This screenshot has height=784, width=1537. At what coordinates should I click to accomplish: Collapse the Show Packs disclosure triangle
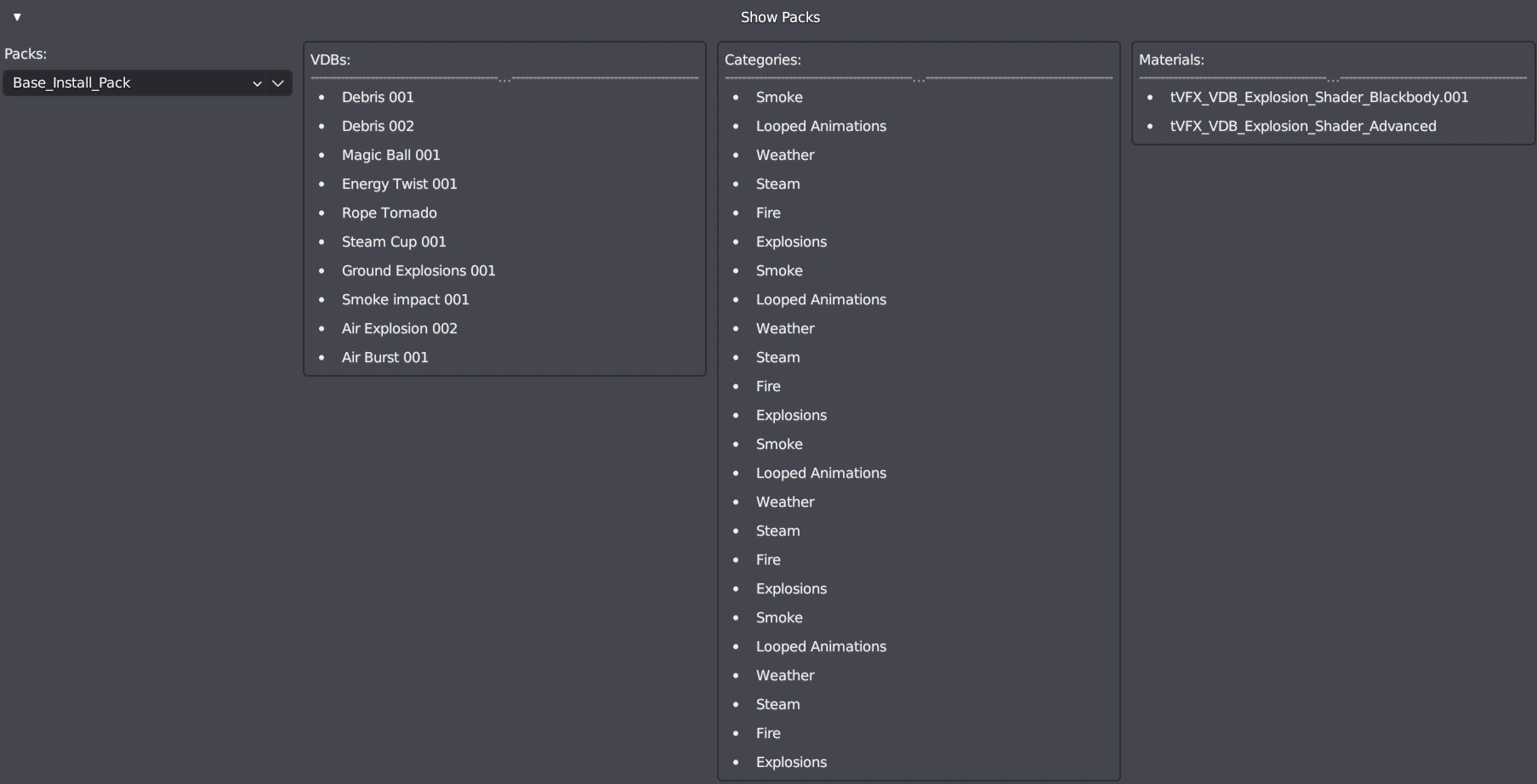click(17, 17)
